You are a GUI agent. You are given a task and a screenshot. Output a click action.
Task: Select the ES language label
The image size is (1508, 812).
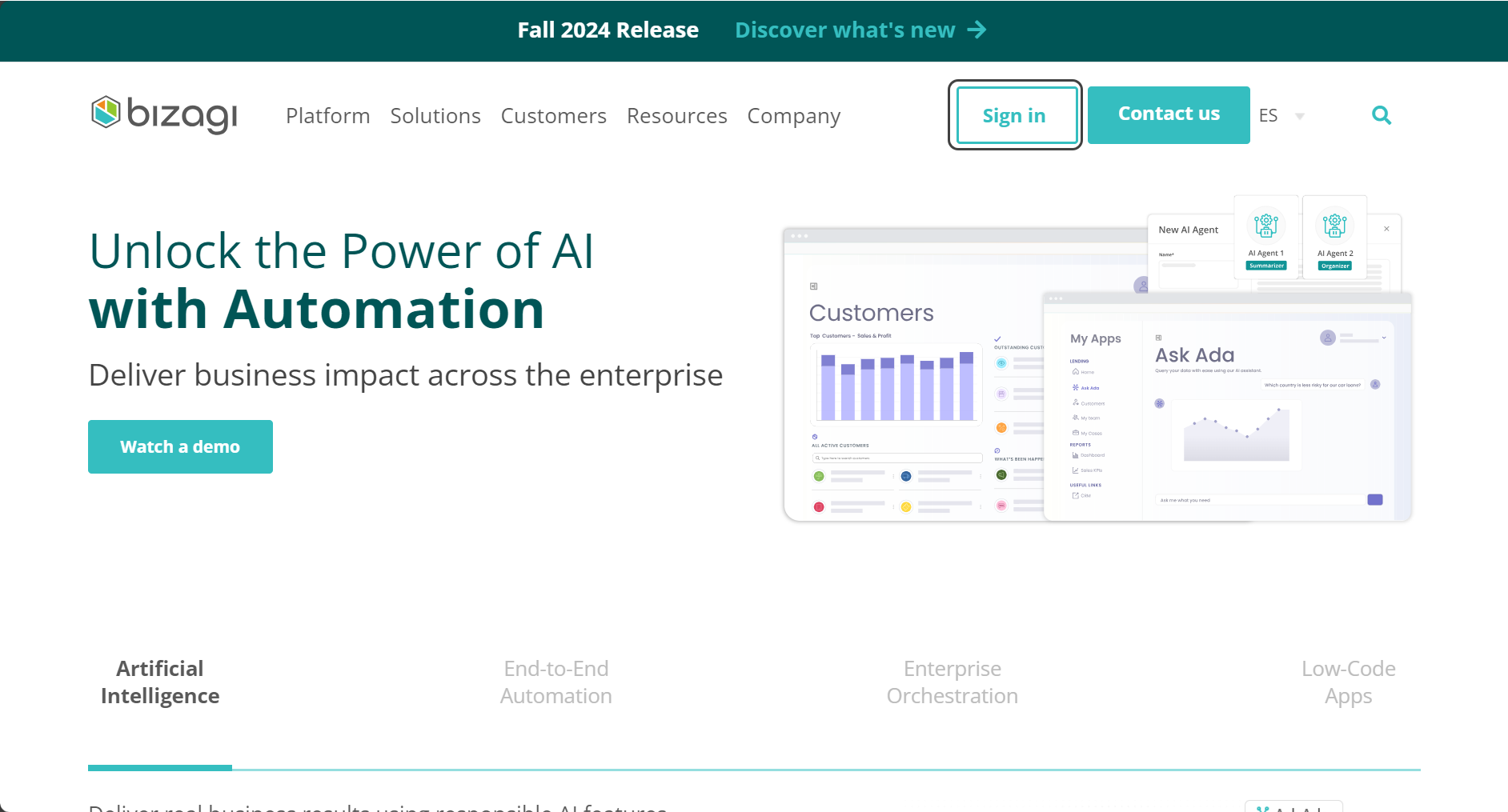point(1268,116)
